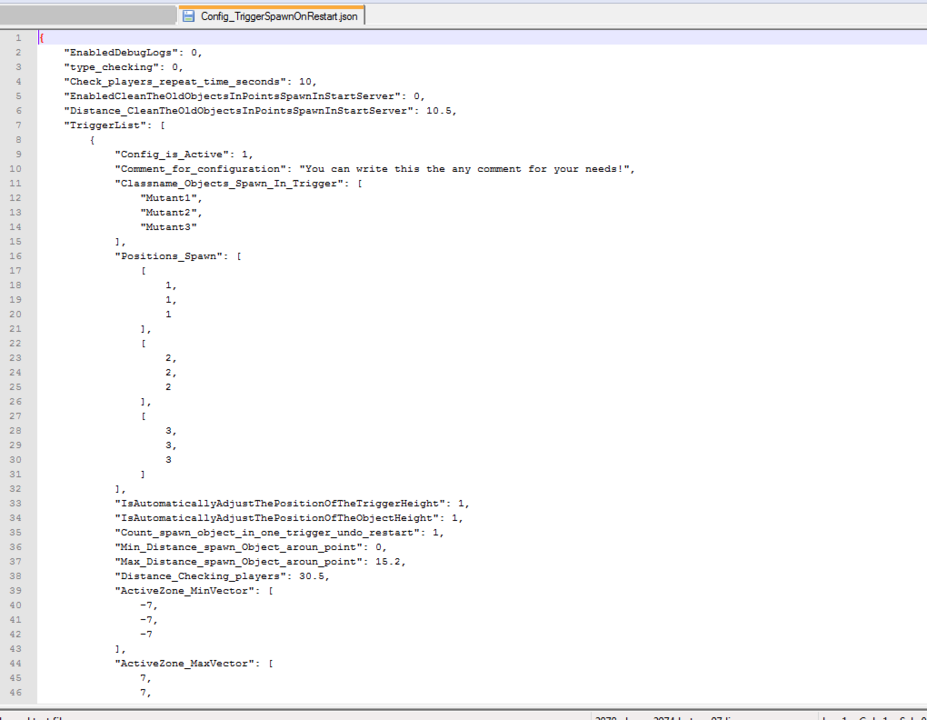Click the "type_checking" key
The width and height of the screenshot is (927, 720).
pyautogui.click(x=112, y=67)
